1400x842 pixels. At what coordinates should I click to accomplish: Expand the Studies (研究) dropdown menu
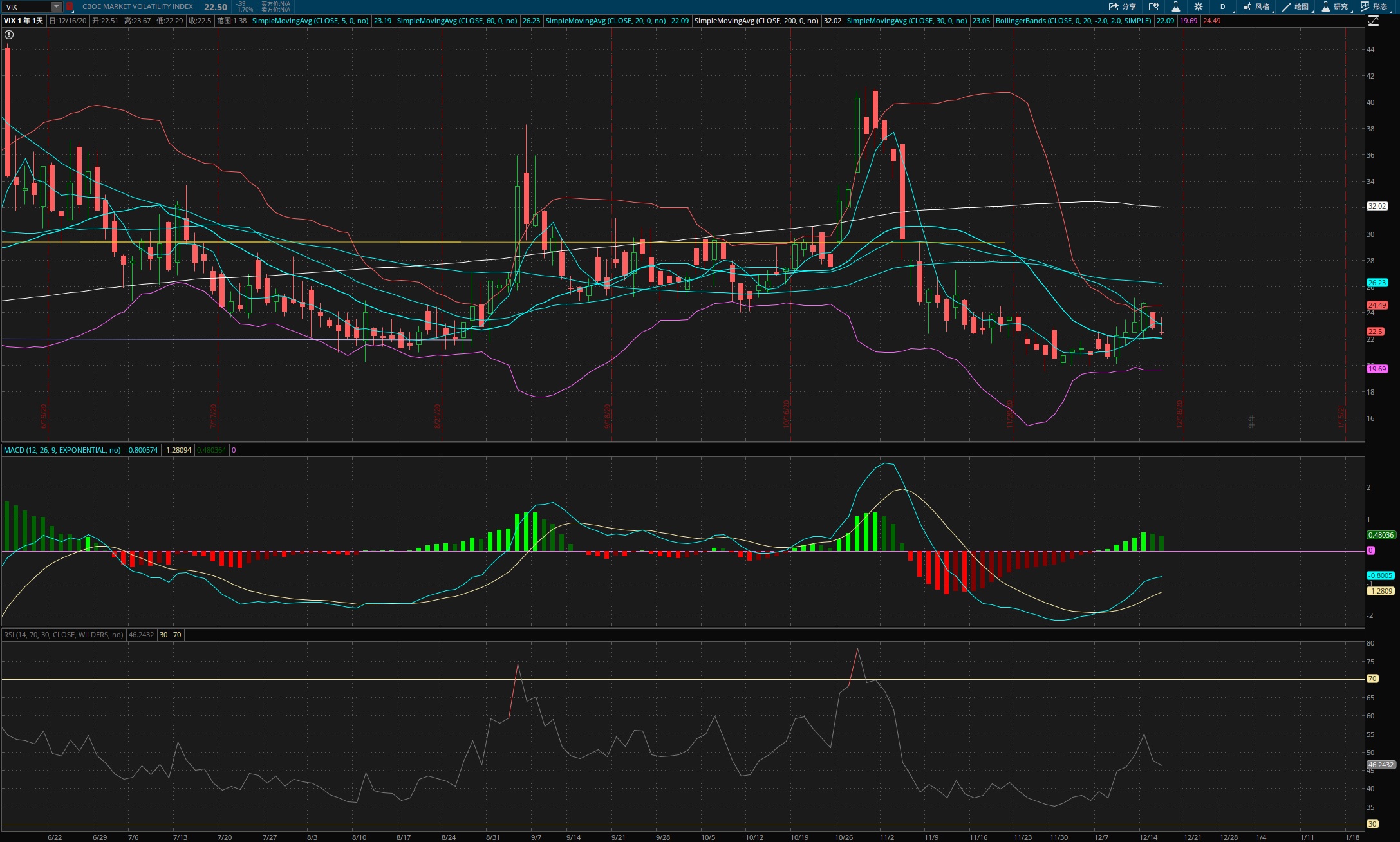click(1334, 6)
